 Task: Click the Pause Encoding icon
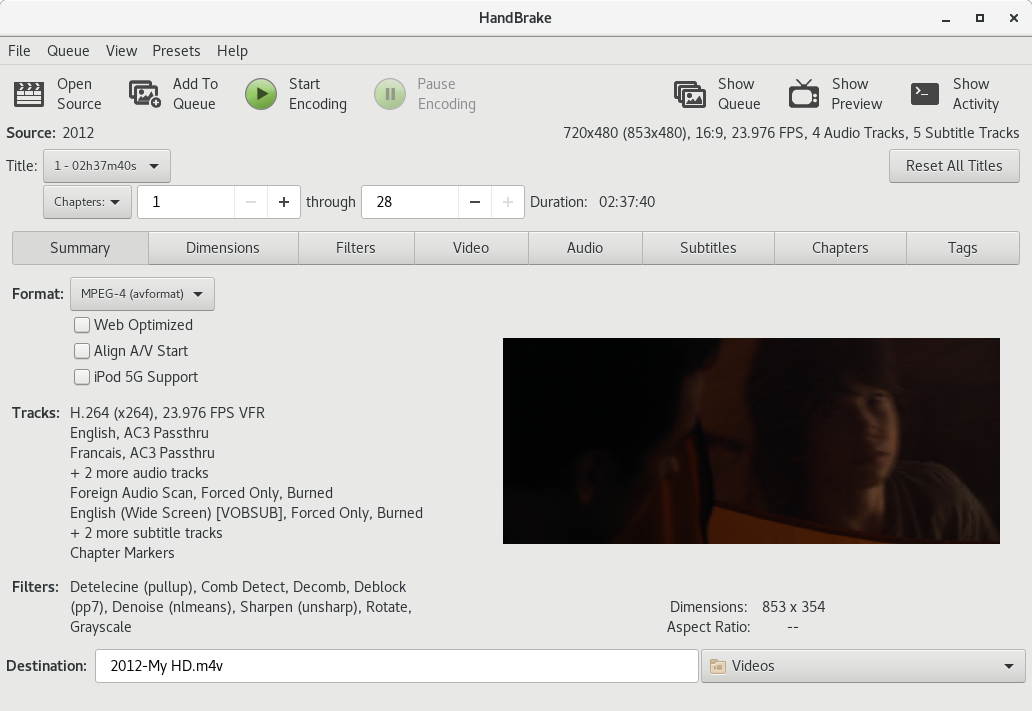point(390,94)
